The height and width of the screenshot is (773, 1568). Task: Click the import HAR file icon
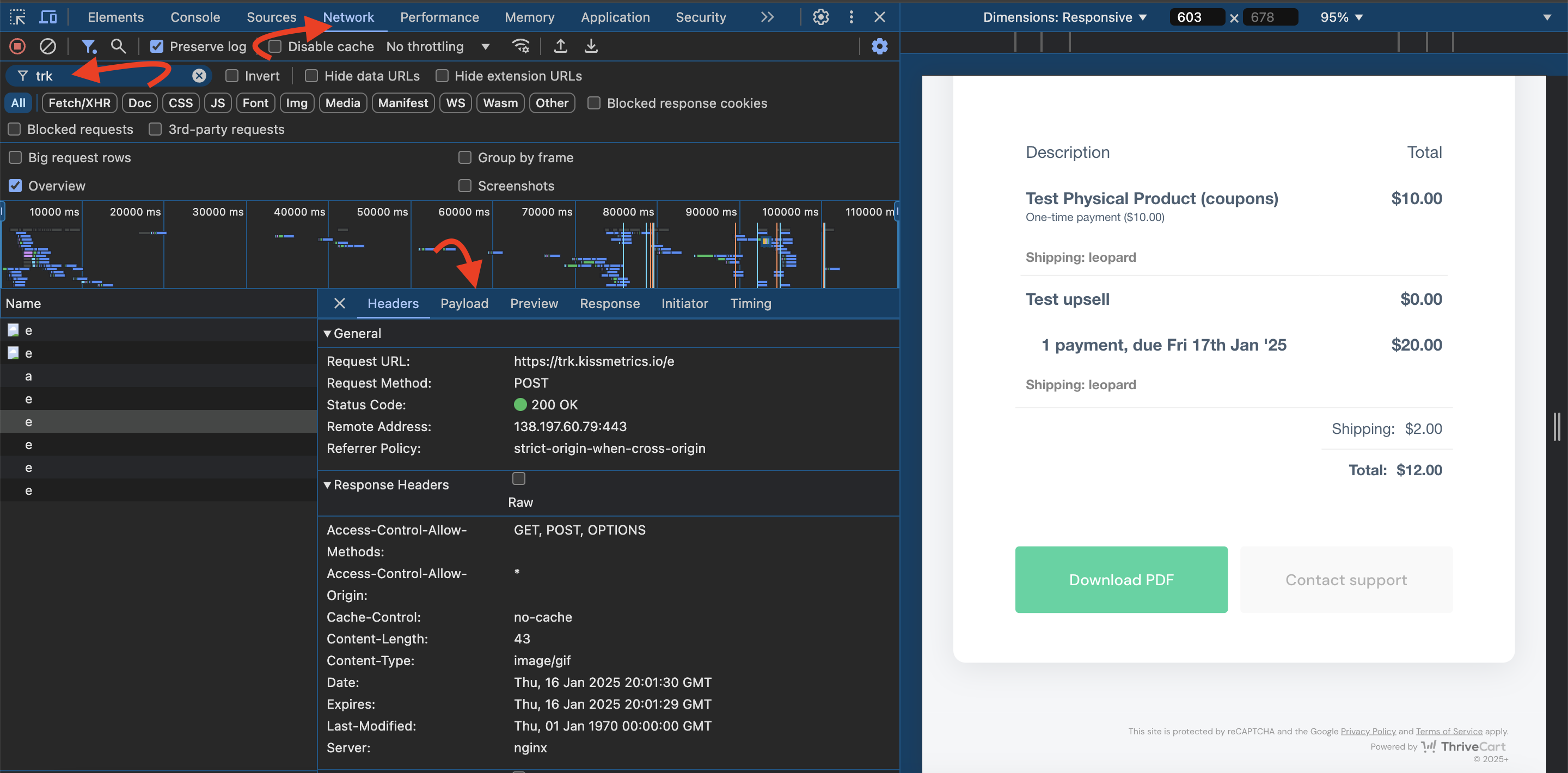click(x=559, y=46)
